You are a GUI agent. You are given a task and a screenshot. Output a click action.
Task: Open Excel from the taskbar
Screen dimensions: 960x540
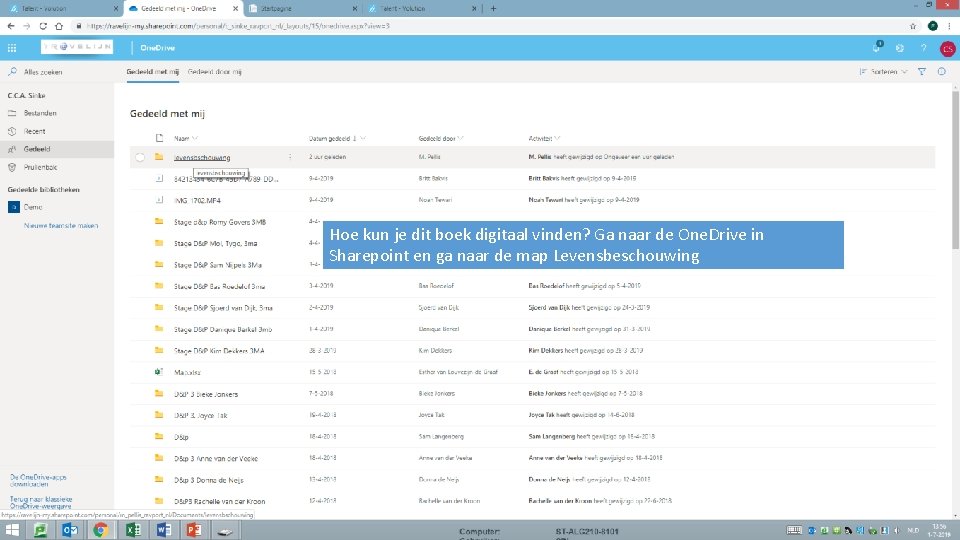tap(133, 530)
